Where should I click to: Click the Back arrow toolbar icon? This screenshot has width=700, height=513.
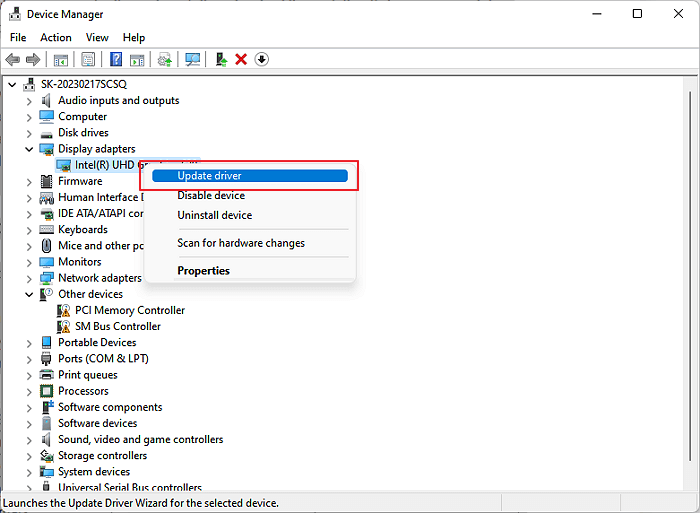12,59
